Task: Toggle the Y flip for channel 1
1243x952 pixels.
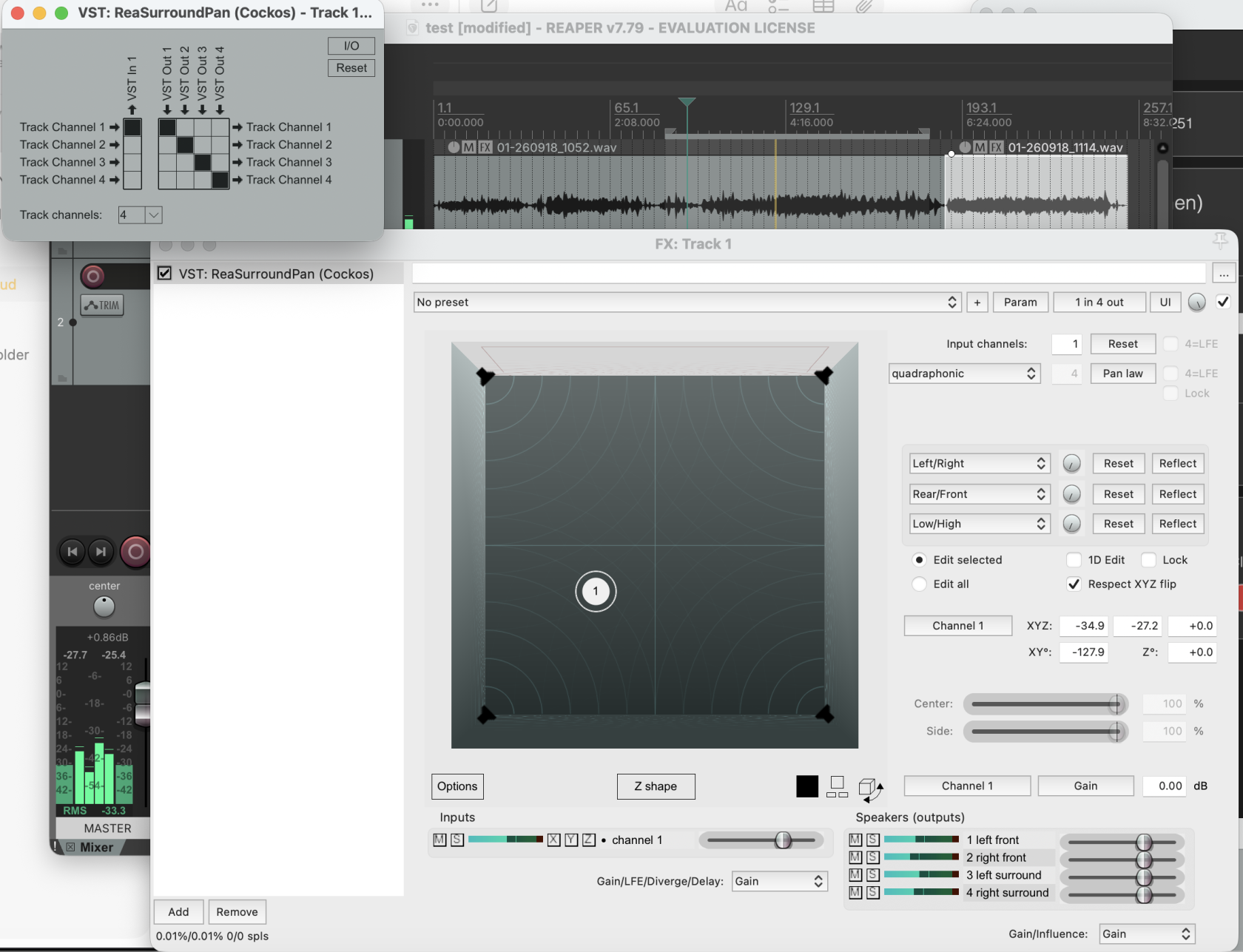Action: pos(571,840)
